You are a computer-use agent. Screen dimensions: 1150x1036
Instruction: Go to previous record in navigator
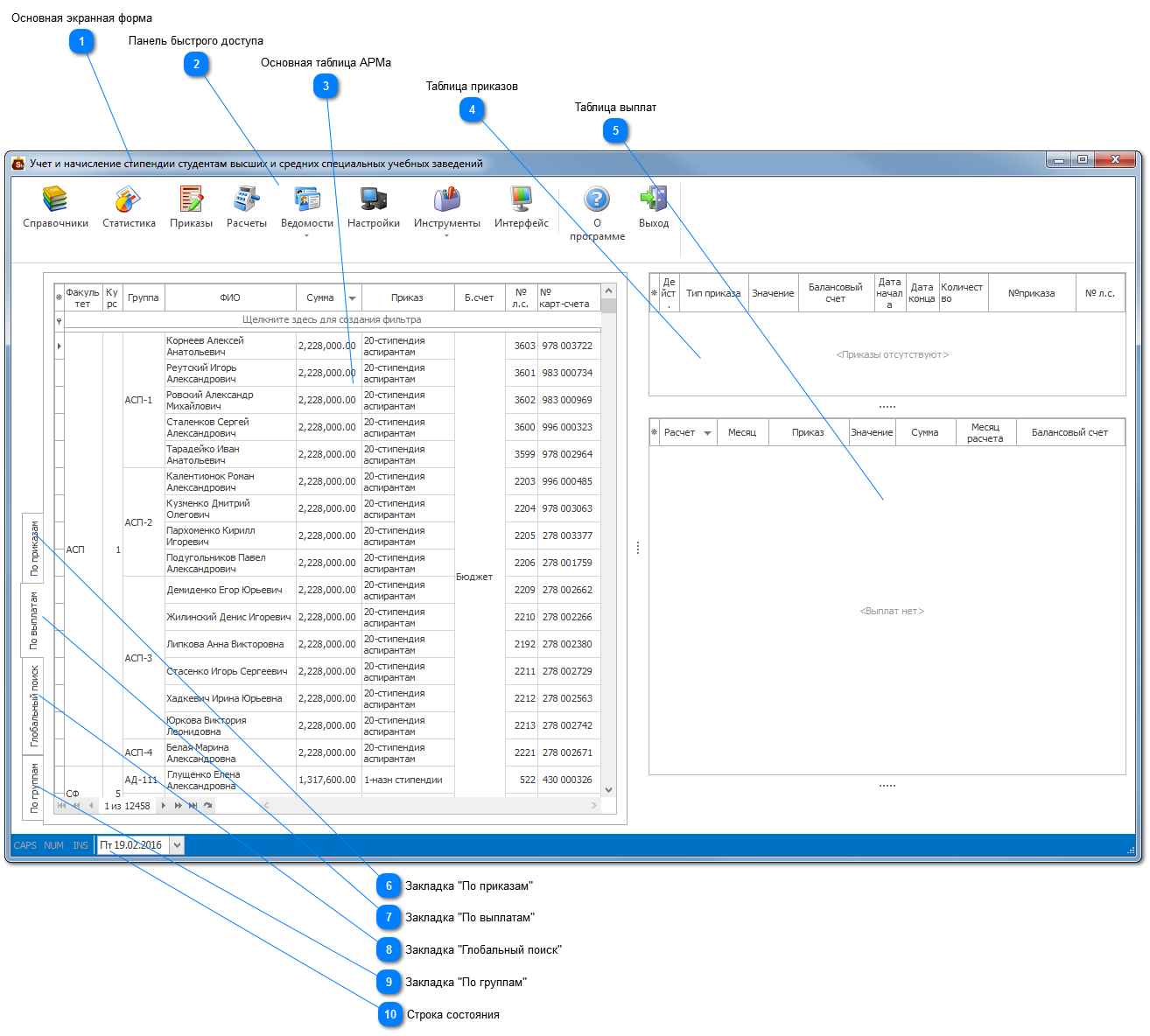(91, 806)
